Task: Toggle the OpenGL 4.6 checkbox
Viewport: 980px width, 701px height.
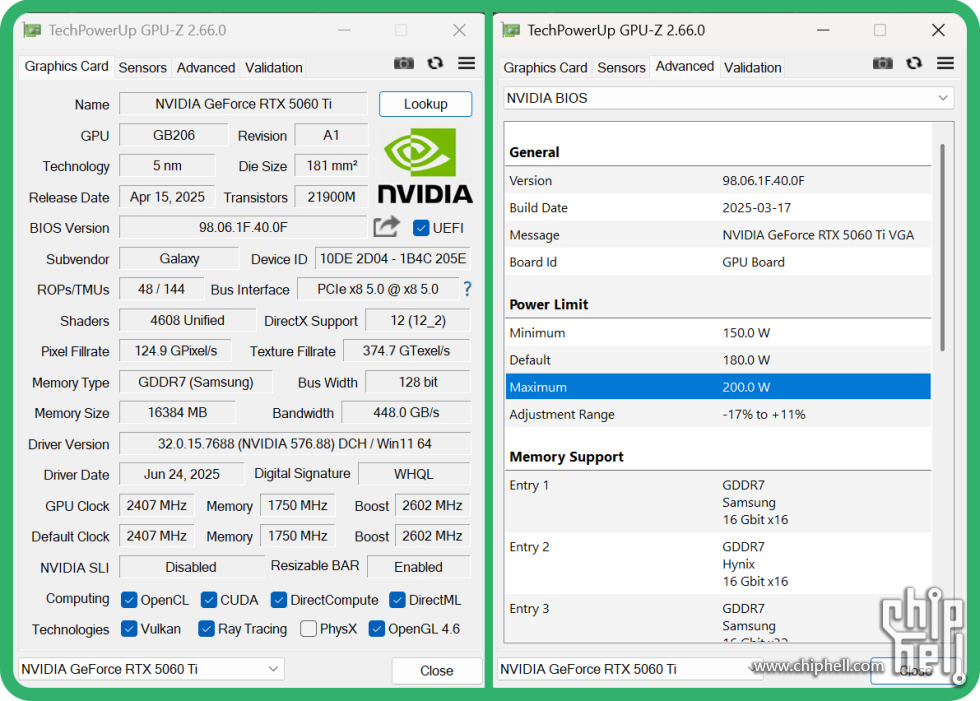Action: (376, 629)
